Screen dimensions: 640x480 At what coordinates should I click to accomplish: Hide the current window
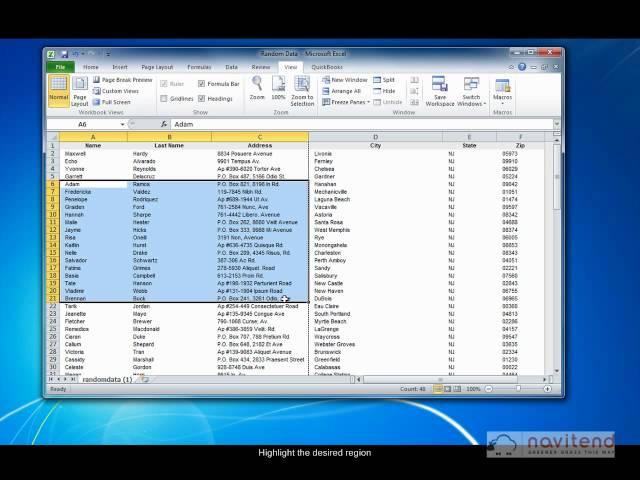[x=384, y=91]
